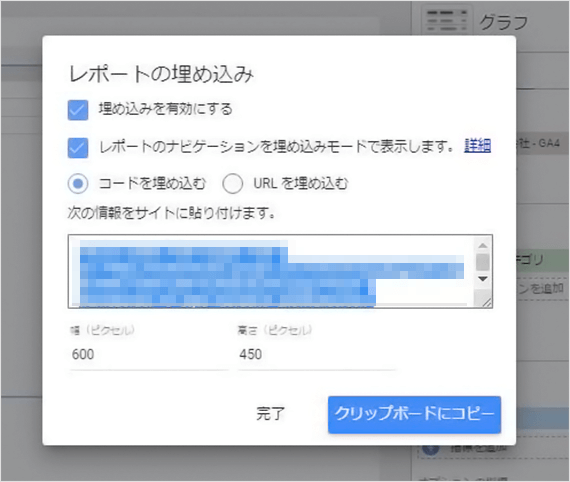Select the コードを埋め込む radio button

coord(78,184)
